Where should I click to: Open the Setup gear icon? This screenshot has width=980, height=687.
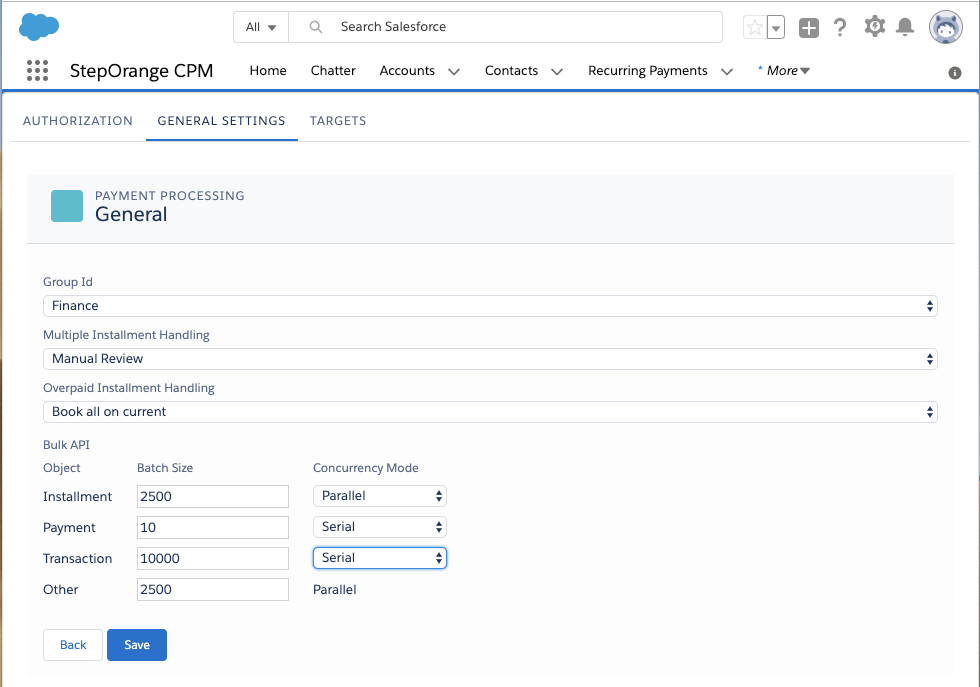pyautogui.click(x=874, y=27)
